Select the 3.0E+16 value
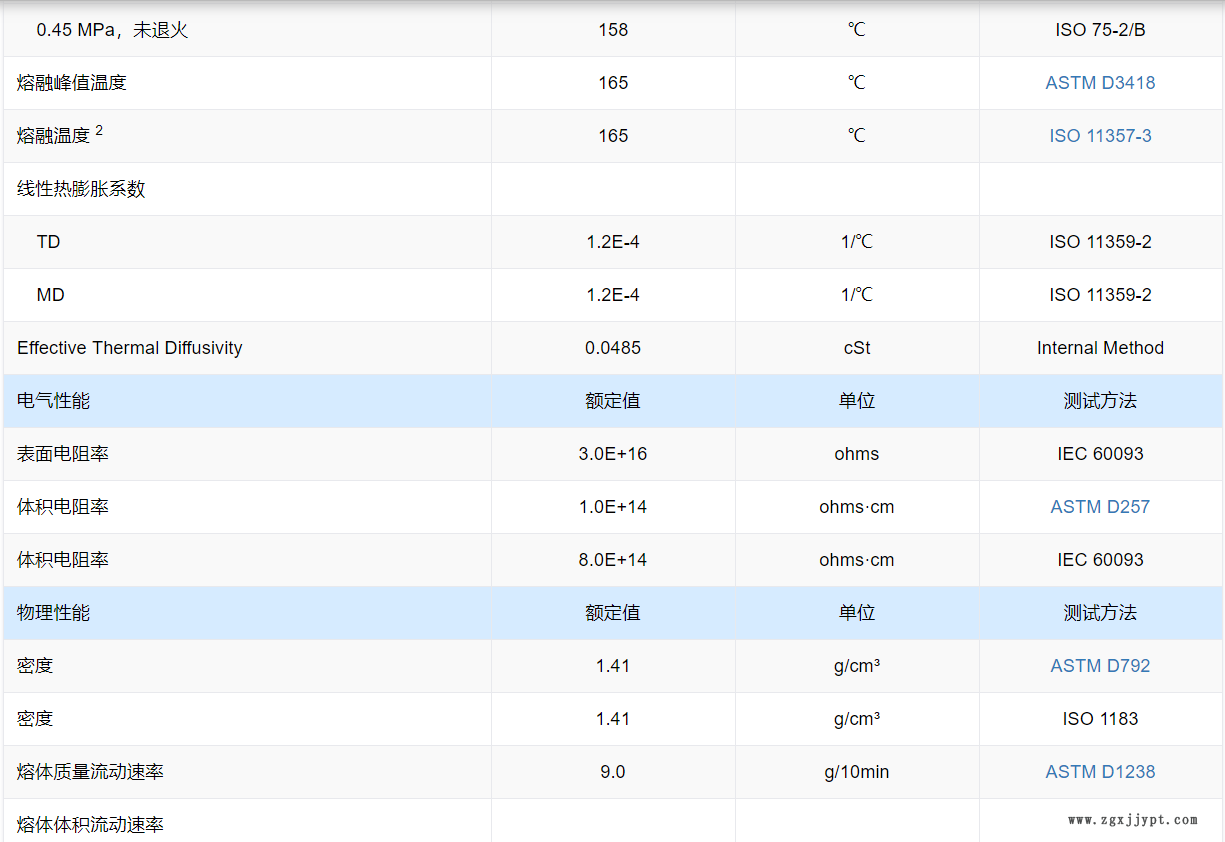 (x=613, y=454)
